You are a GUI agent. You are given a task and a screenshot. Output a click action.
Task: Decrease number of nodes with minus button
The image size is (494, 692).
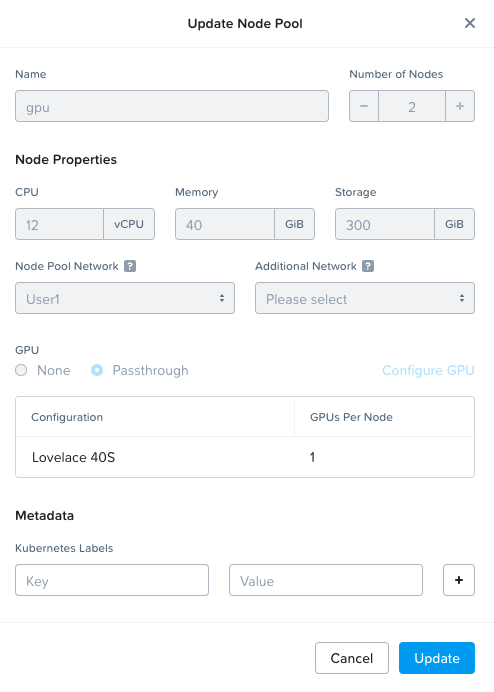pyautogui.click(x=364, y=106)
